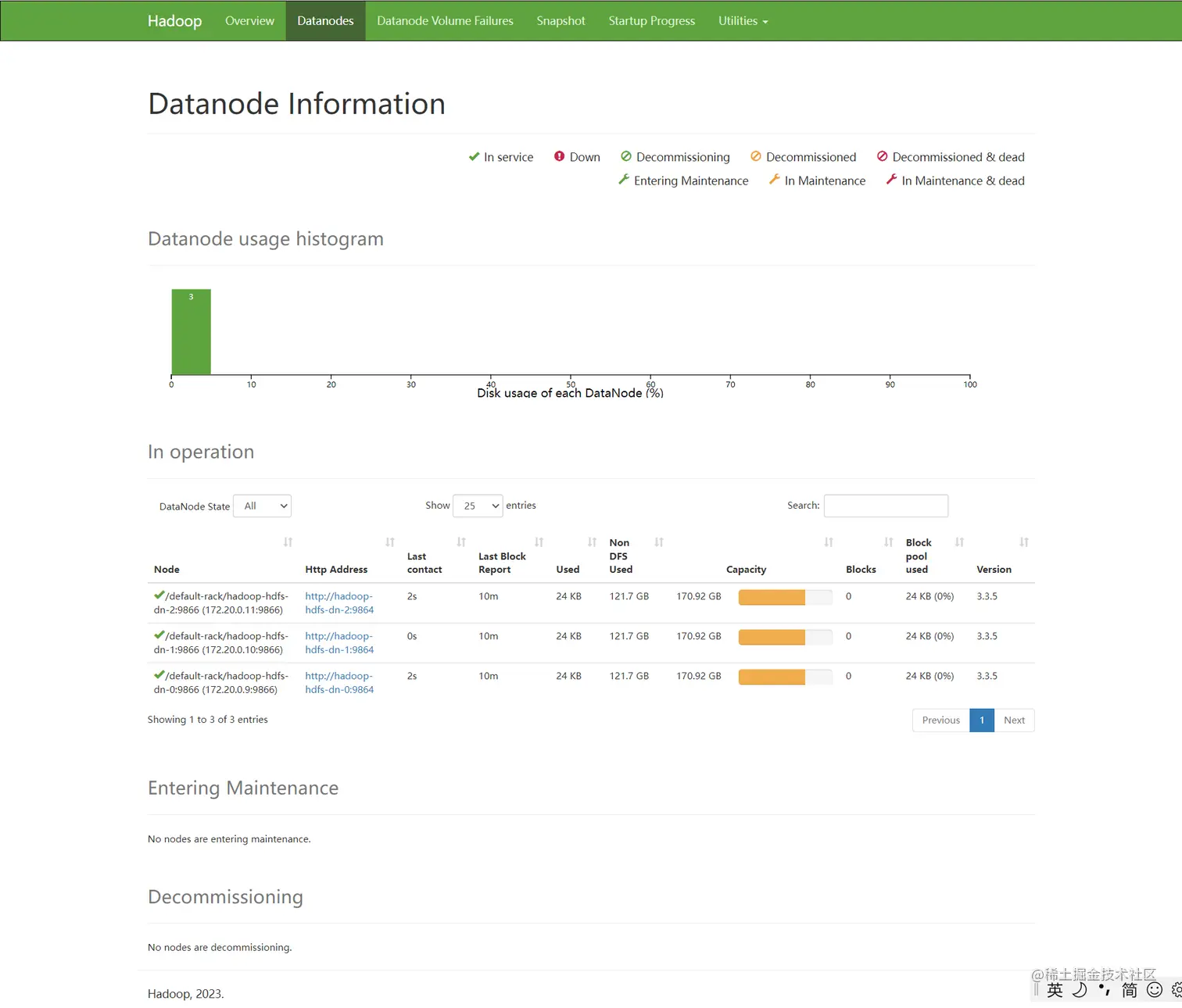Click the IME emoji smiley icon
1182x1008 pixels.
(x=1155, y=990)
